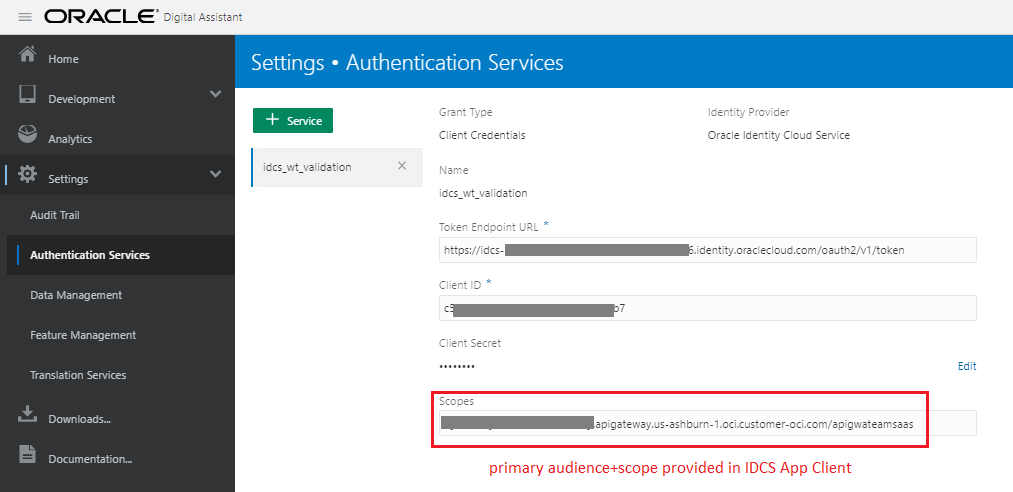
Task: Focus the Scopes input field
Action: coord(707,423)
